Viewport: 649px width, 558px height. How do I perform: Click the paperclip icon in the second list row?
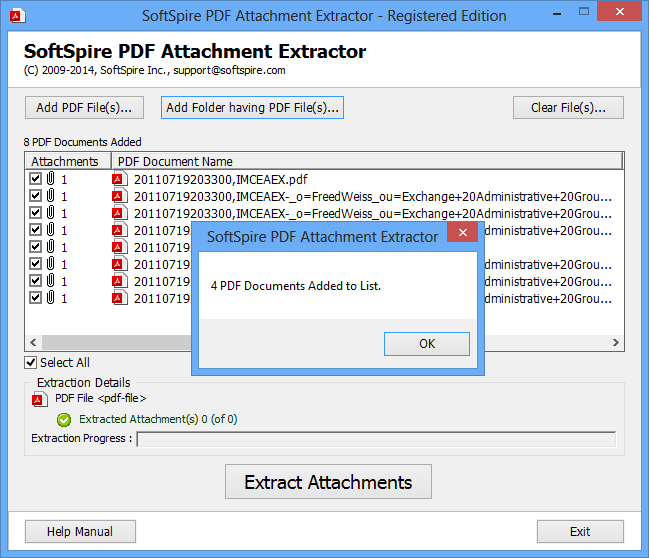(x=50, y=195)
